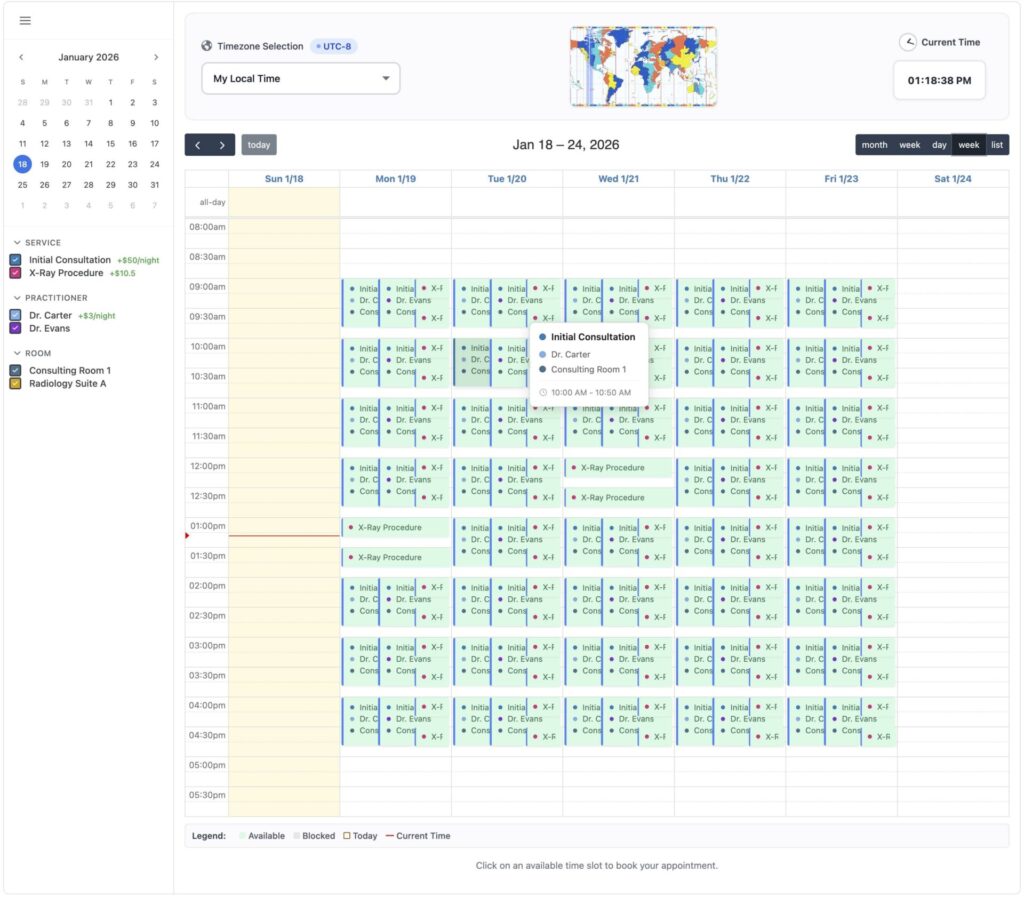Click the globe icon beside Timezone Selection

207,46
